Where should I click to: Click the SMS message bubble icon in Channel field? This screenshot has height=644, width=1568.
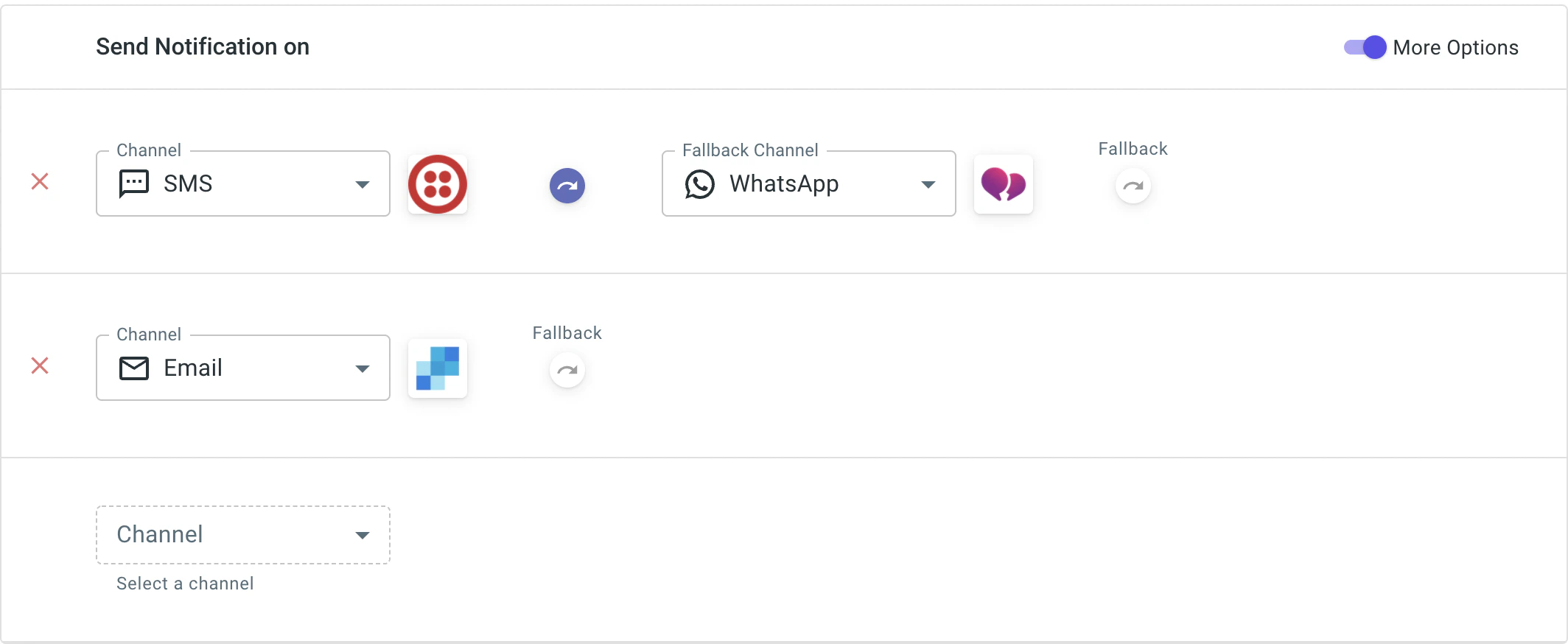(134, 183)
